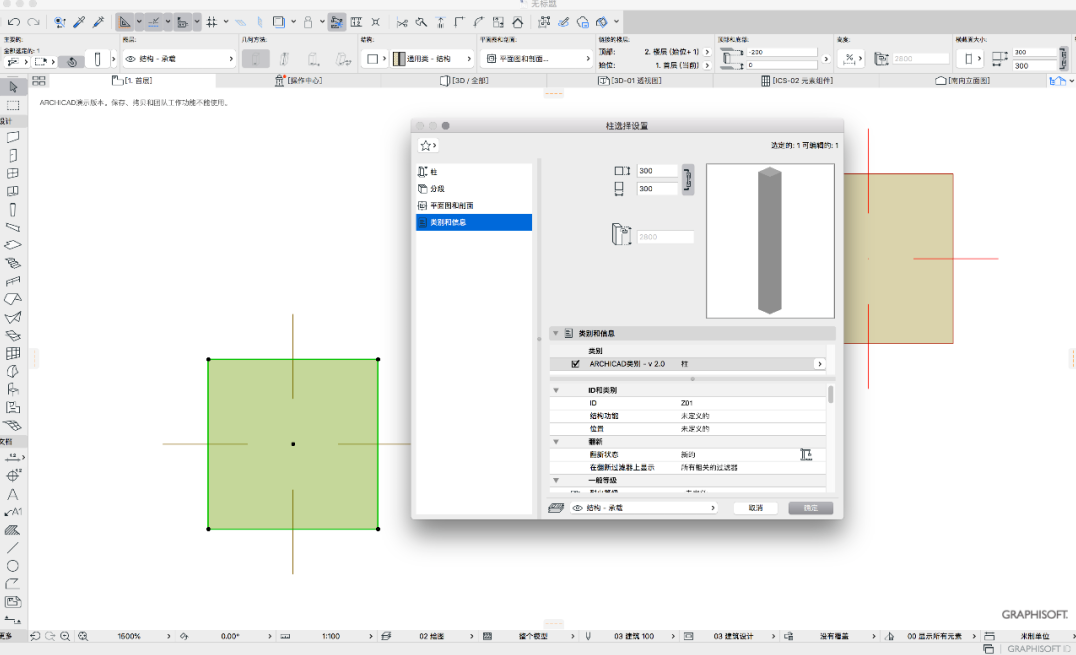Screen dimensions: 1076x655
Task: Switch to the 3D / 全部 tab
Action: click(465, 80)
